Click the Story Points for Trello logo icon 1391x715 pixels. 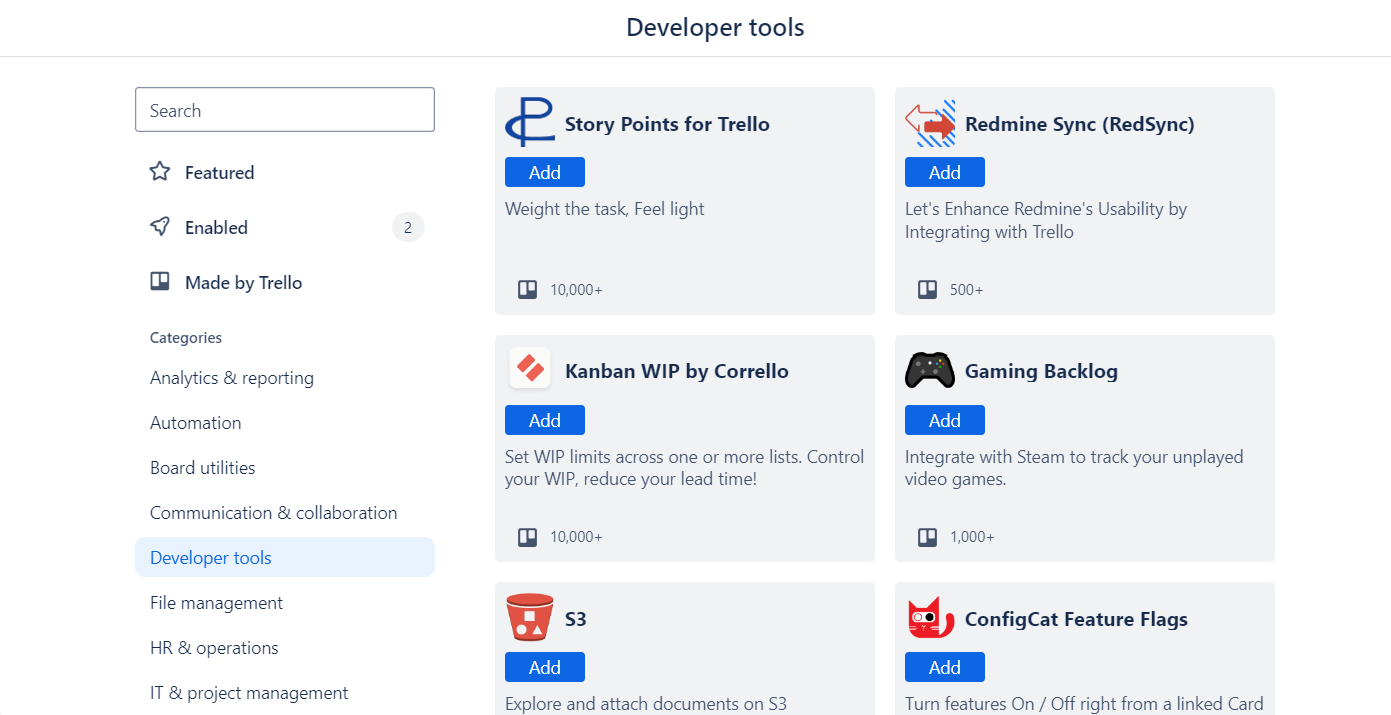(530, 123)
